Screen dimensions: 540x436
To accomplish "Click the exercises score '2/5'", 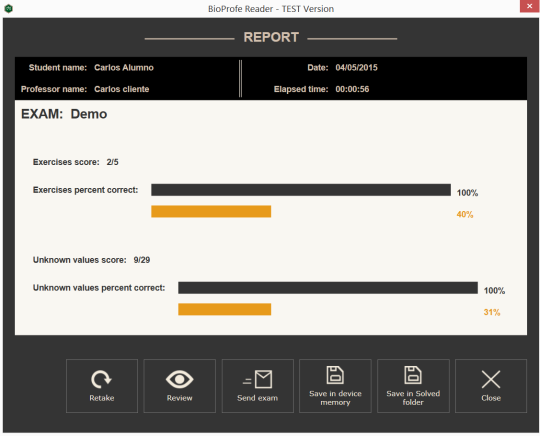I will click(112, 162).
